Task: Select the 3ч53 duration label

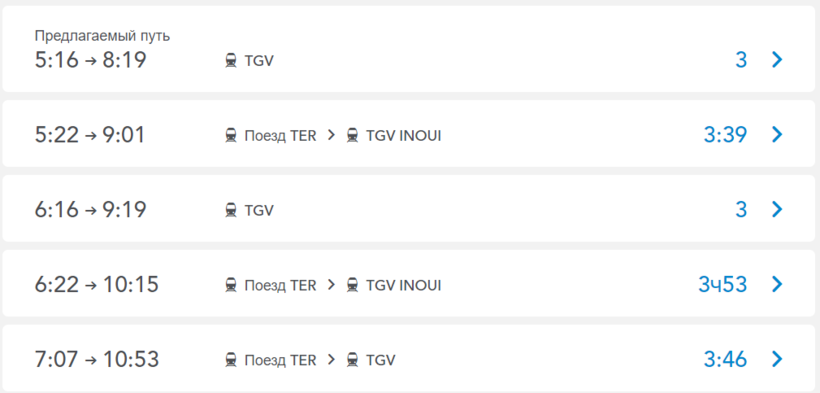Action: (x=723, y=285)
